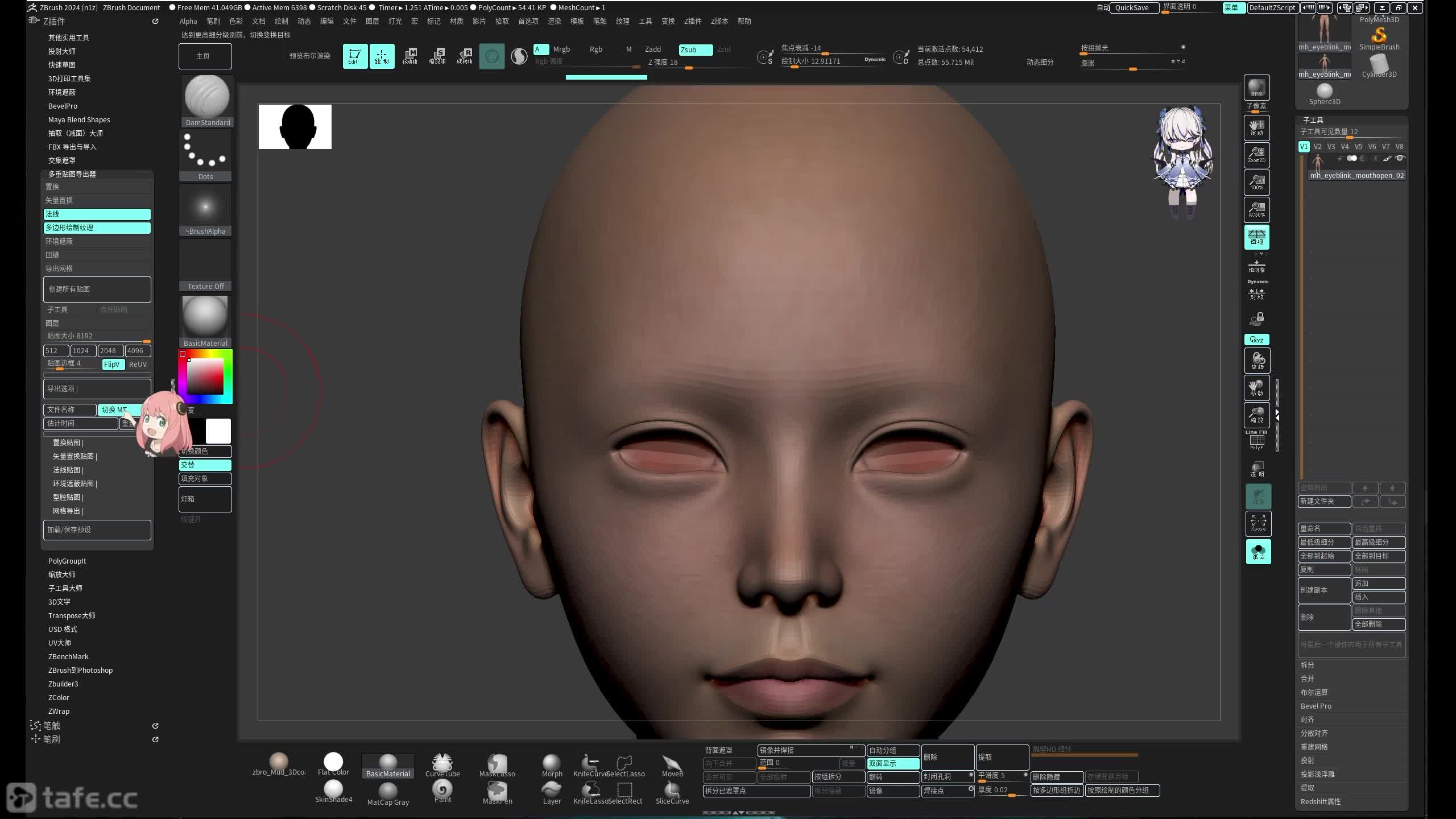Pick a color in the color picker

click(x=205, y=376)
